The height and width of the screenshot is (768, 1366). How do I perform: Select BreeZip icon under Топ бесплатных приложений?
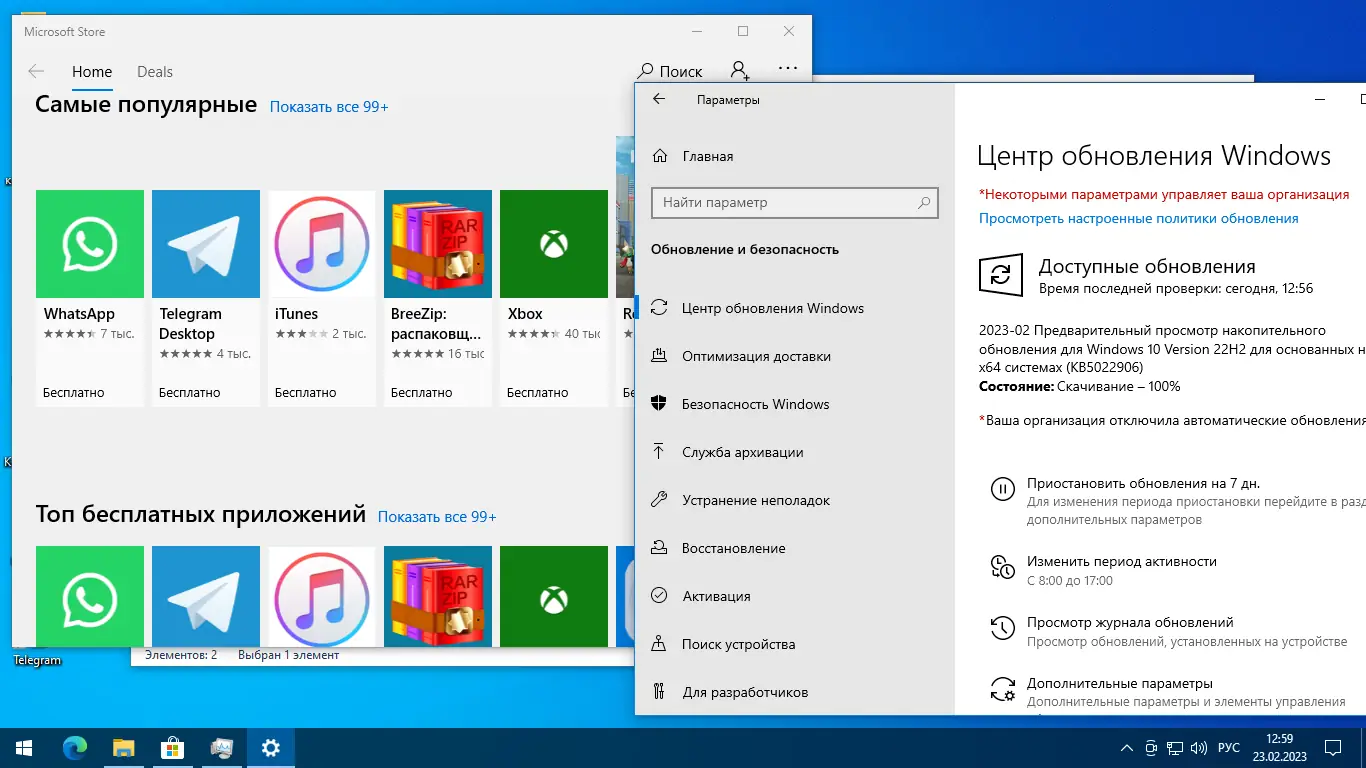click(438, 596)
